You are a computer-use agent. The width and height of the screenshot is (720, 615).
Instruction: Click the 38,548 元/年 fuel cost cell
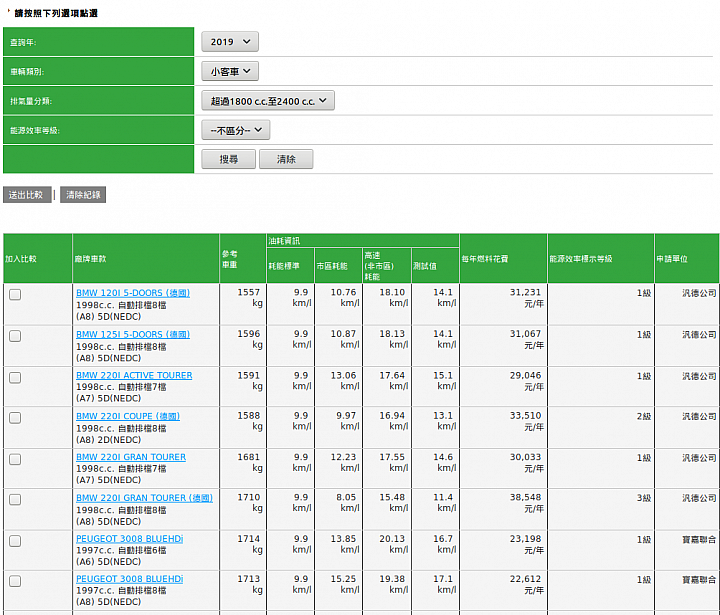pos(503,509)
